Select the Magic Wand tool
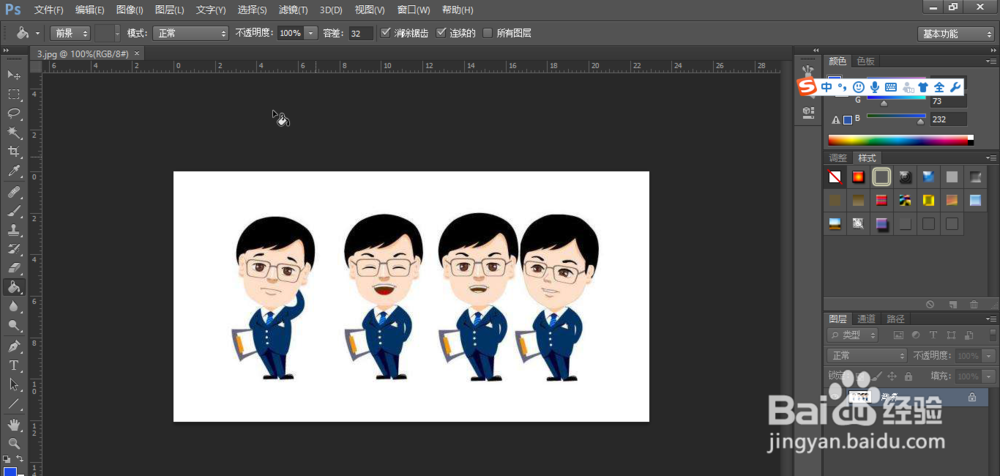The image size is (1000, 476). click(x=14, y=133)
